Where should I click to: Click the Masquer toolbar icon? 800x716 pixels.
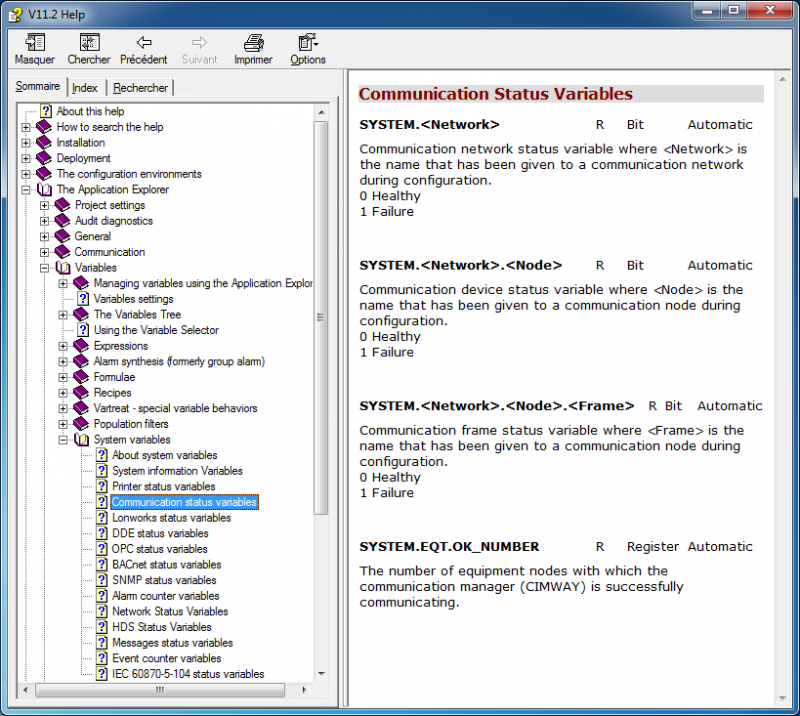(35, 43)
